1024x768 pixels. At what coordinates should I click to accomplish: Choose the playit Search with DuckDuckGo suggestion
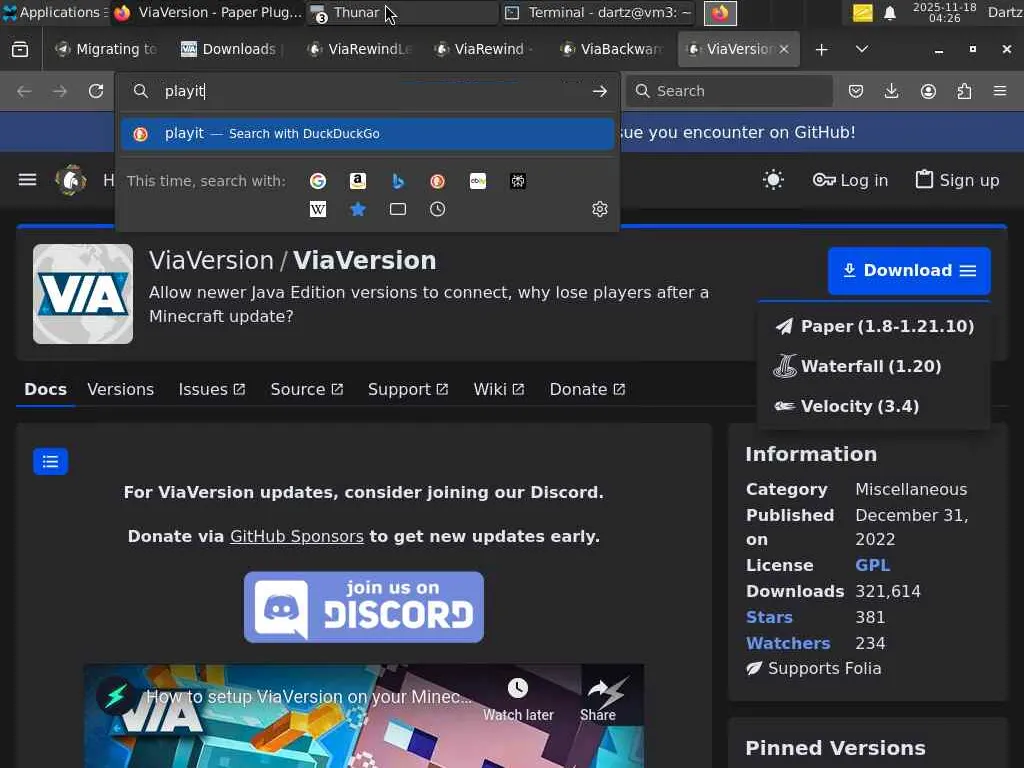[367, 134]
